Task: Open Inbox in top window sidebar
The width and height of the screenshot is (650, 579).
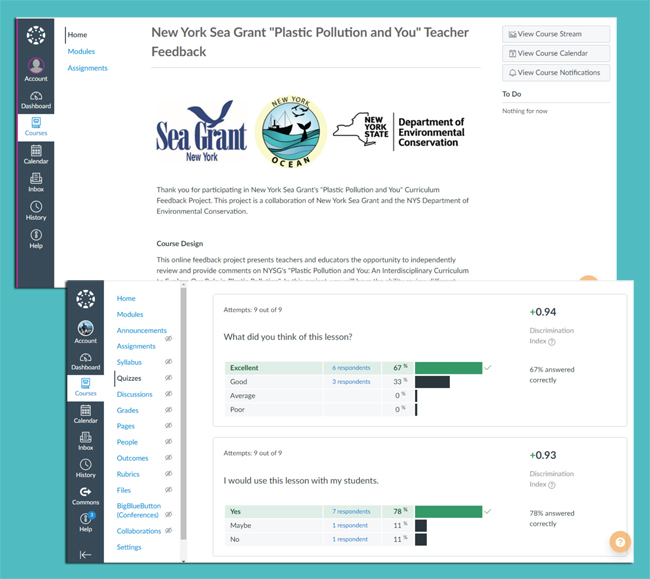Action: click(36, 182)
